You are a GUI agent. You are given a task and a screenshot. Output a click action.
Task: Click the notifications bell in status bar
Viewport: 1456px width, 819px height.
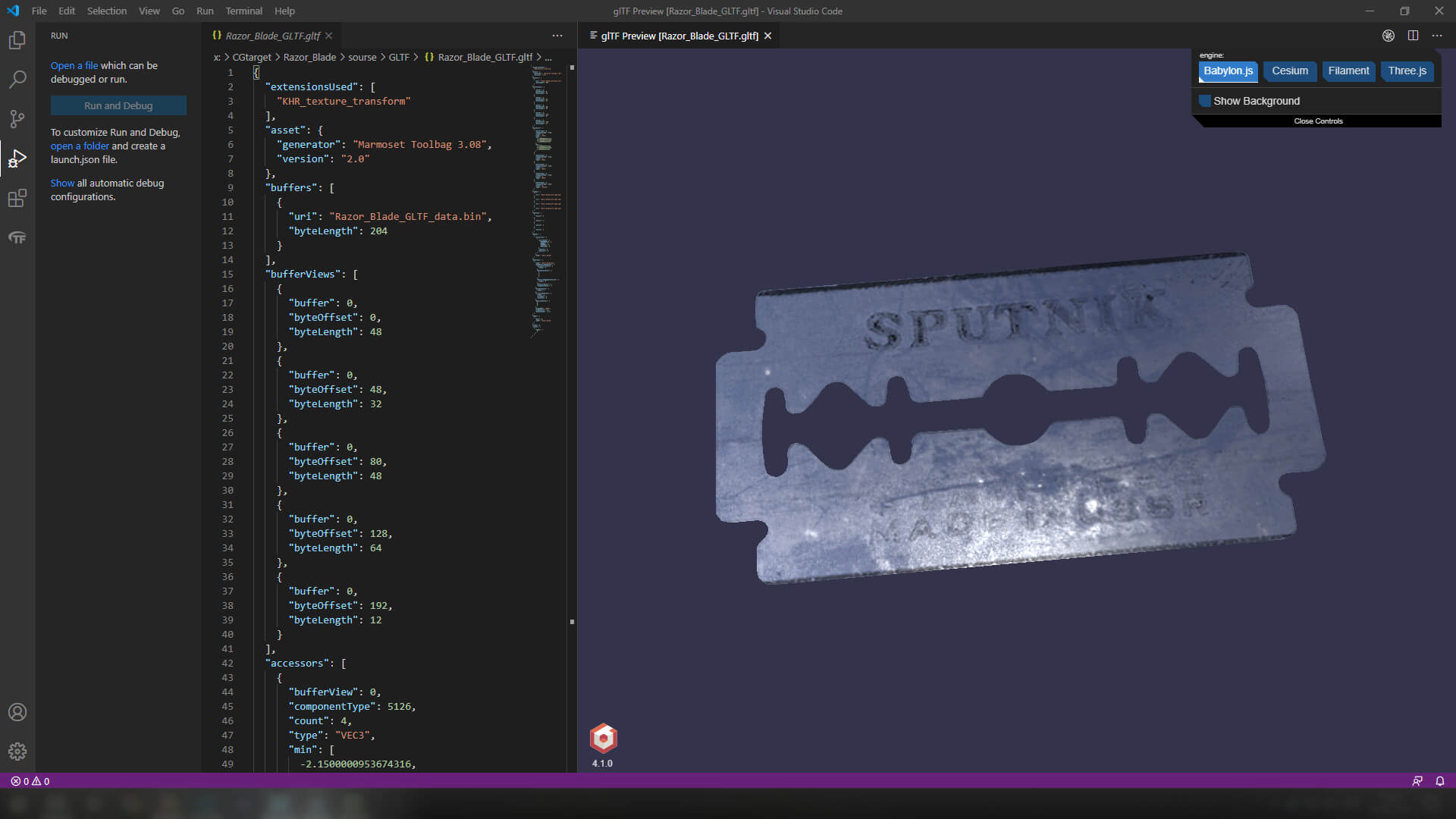pos(1439,781)
